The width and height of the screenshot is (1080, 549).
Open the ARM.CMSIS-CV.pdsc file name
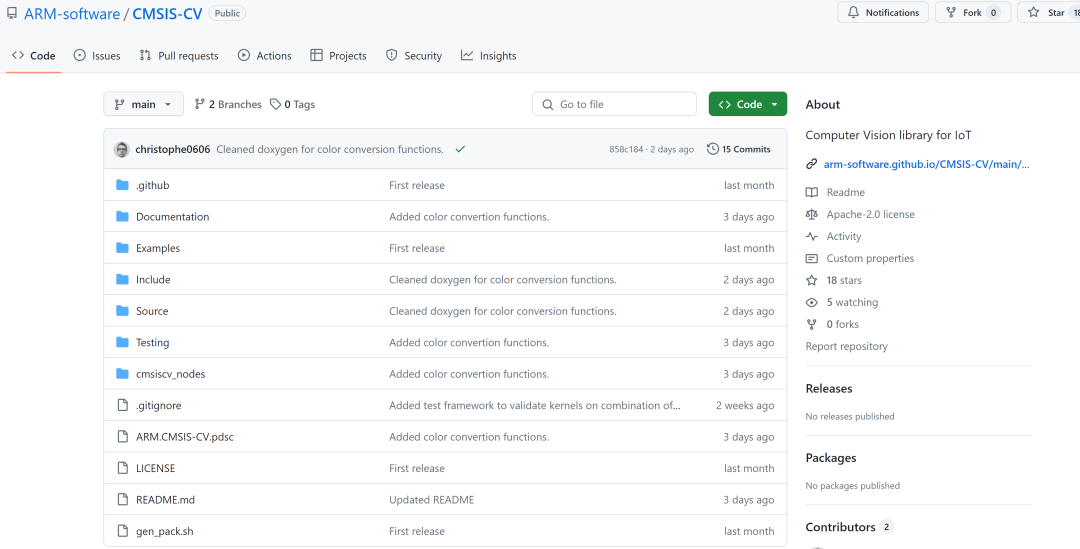coord(185,437)
